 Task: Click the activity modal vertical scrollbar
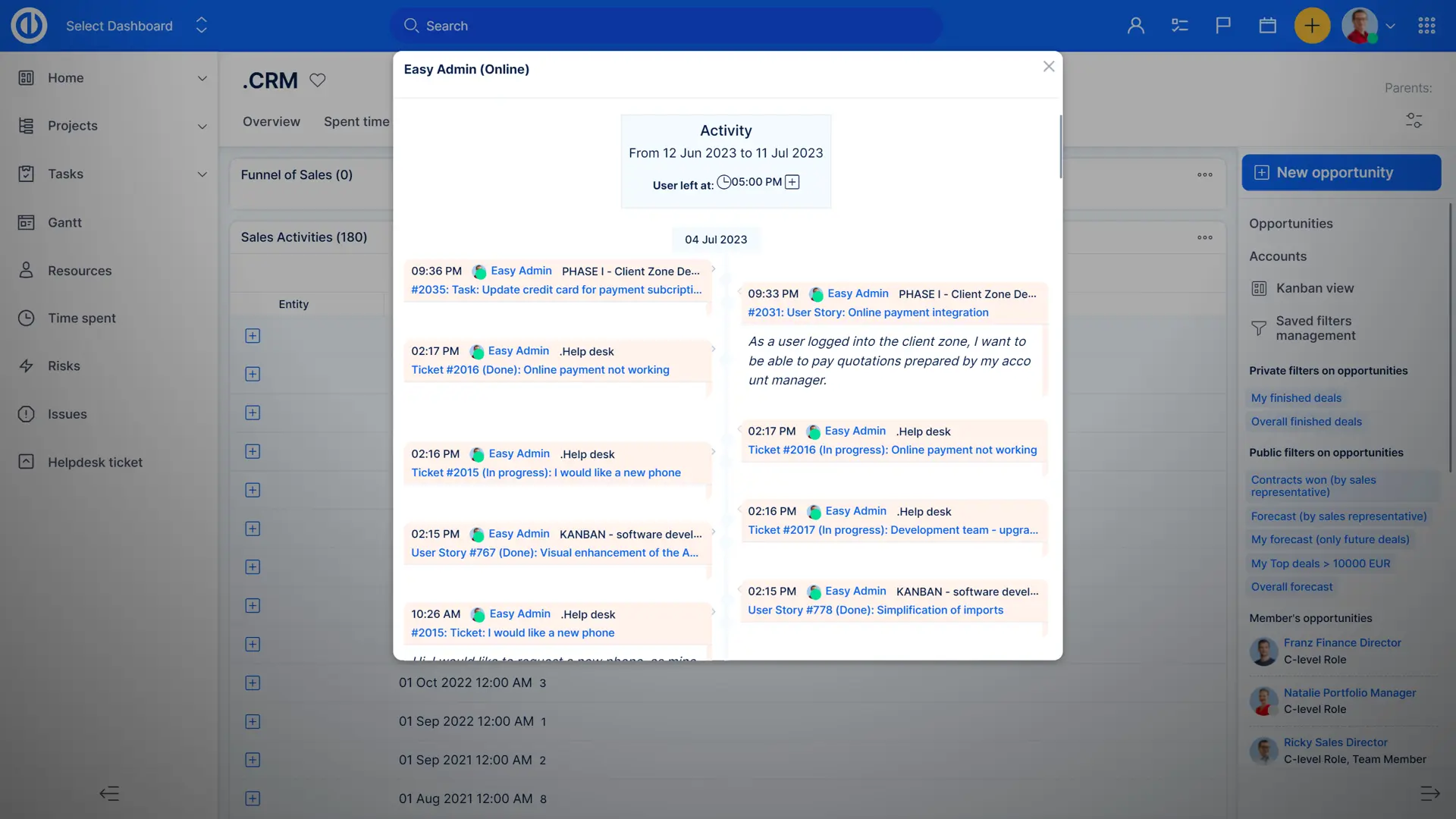[x=1060, y=147]
